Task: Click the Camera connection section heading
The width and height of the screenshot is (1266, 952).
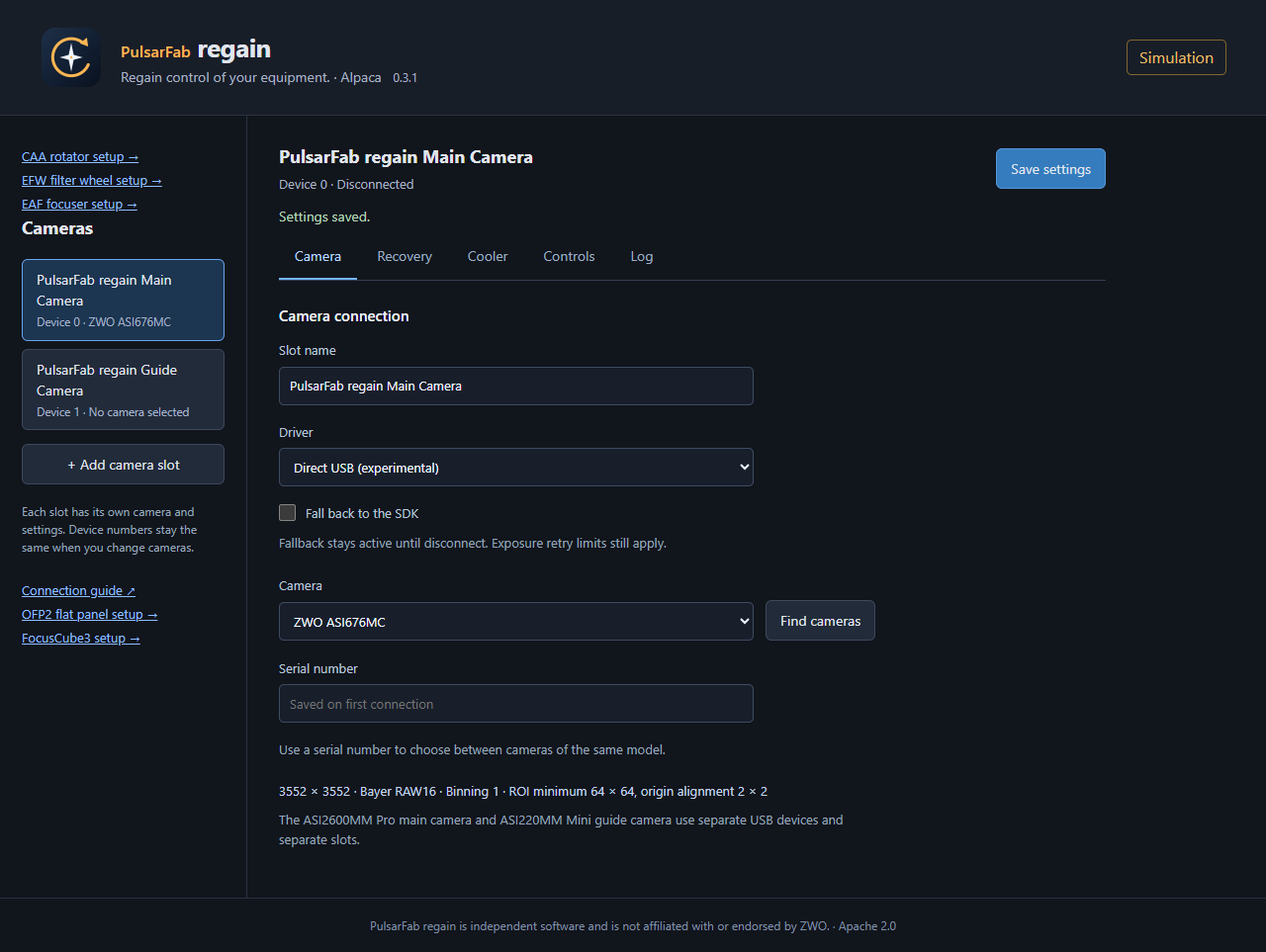Action: (344, 316)
